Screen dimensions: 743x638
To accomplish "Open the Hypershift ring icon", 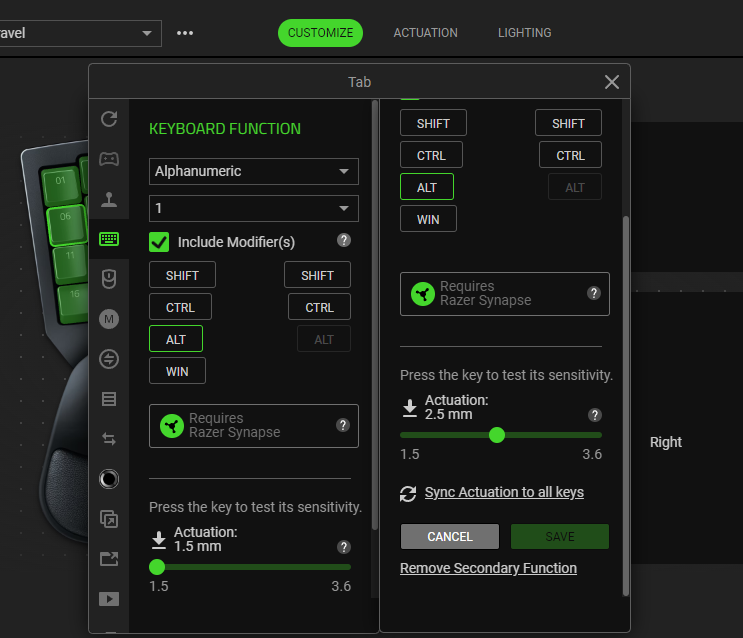I will (x=109, y=479).
